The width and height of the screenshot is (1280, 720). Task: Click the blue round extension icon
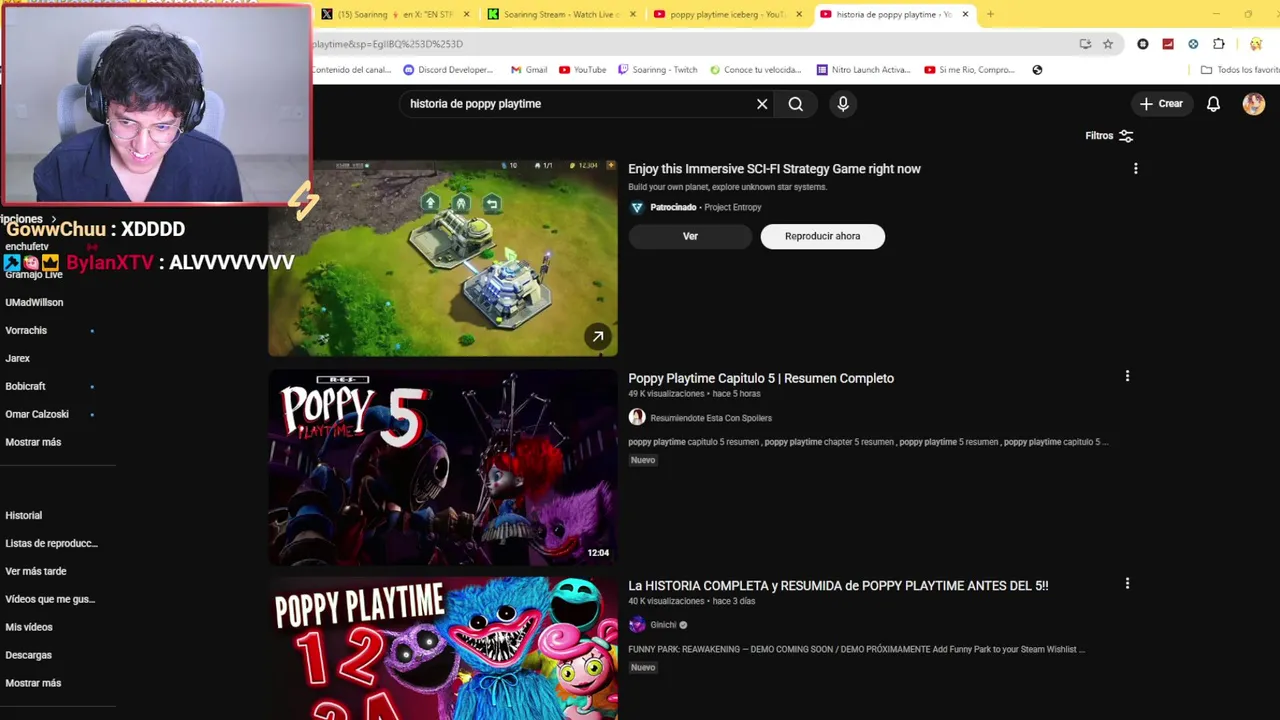1193,44
